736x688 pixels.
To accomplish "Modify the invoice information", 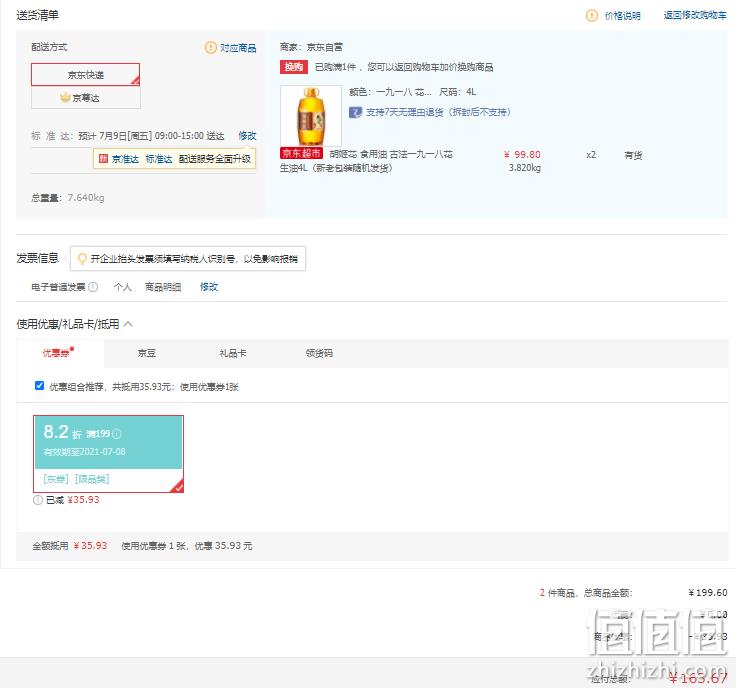I will [209, 287].
